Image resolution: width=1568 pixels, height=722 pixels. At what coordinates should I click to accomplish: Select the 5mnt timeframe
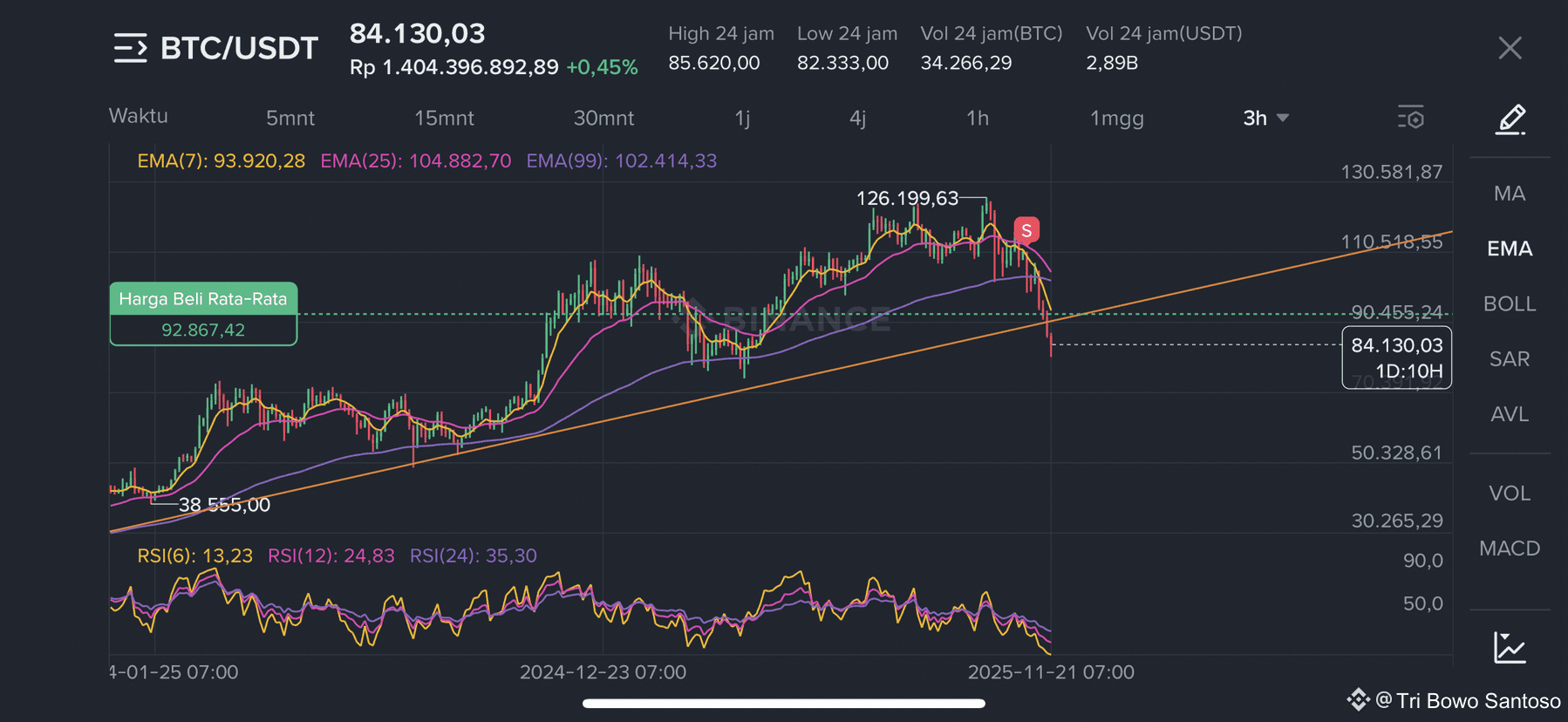click(290, 118)
